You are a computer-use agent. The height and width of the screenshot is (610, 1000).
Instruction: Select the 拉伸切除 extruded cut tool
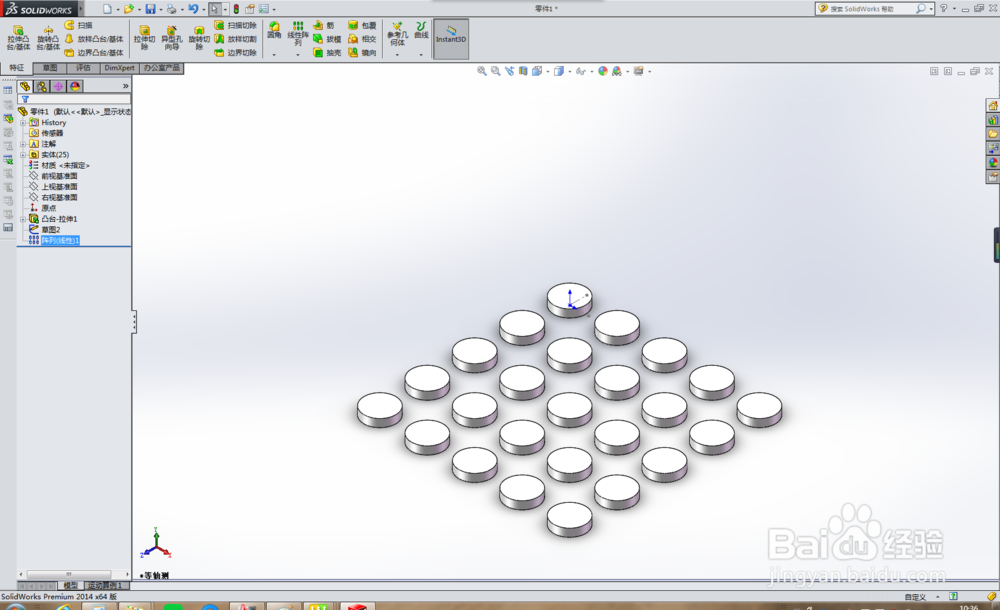point(145,38)
